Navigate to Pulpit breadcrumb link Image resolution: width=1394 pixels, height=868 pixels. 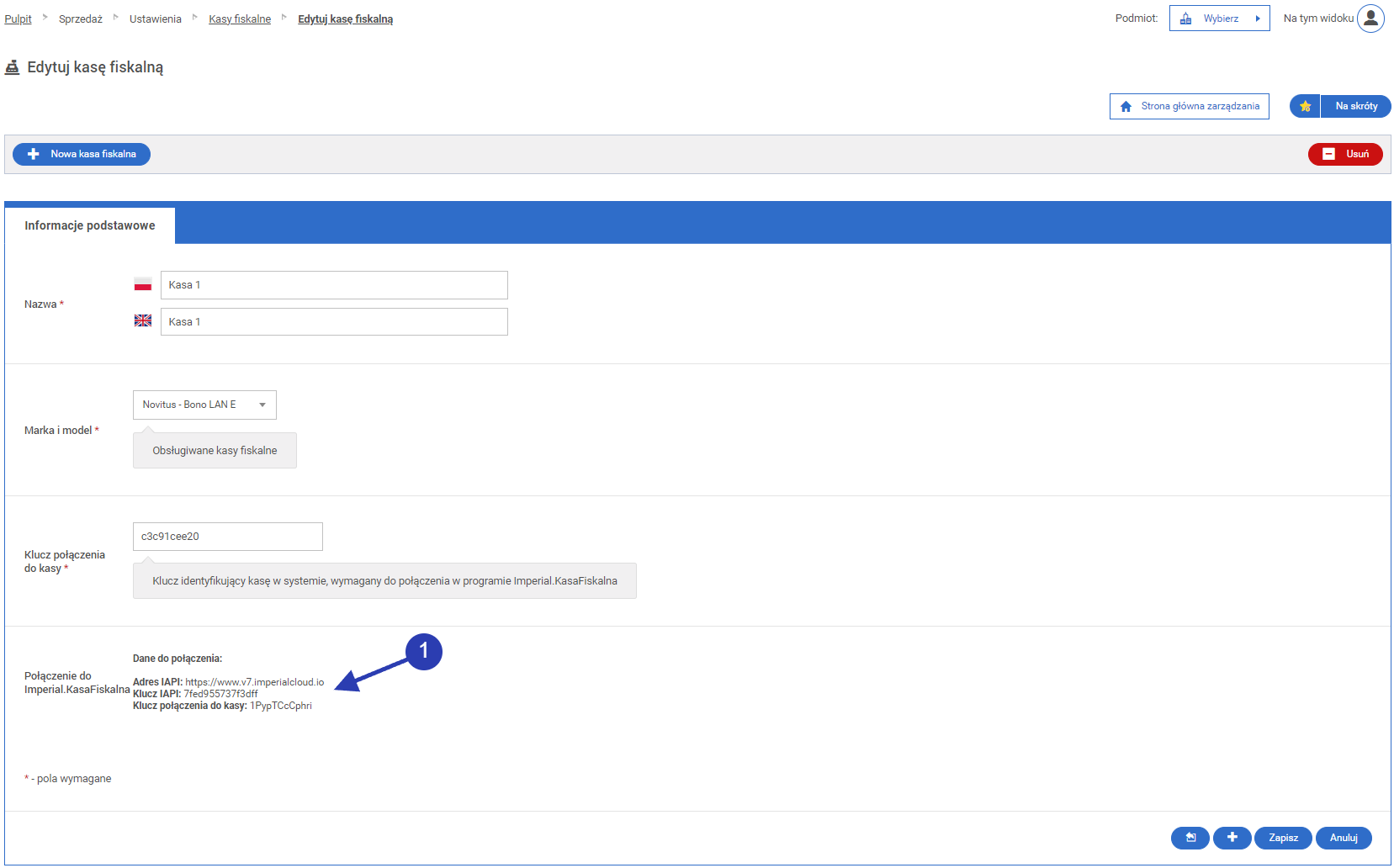18,19
